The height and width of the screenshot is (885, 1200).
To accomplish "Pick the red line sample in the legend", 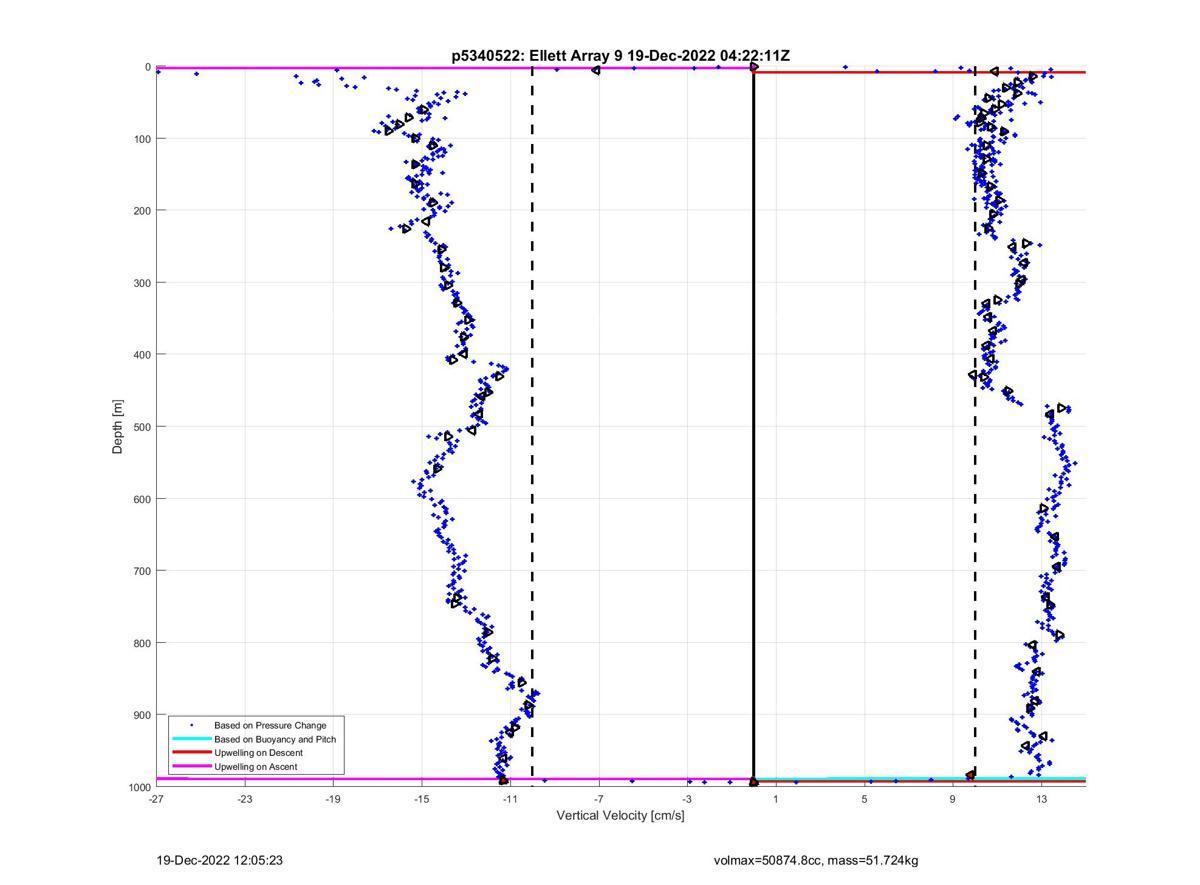I will [192, 753].
